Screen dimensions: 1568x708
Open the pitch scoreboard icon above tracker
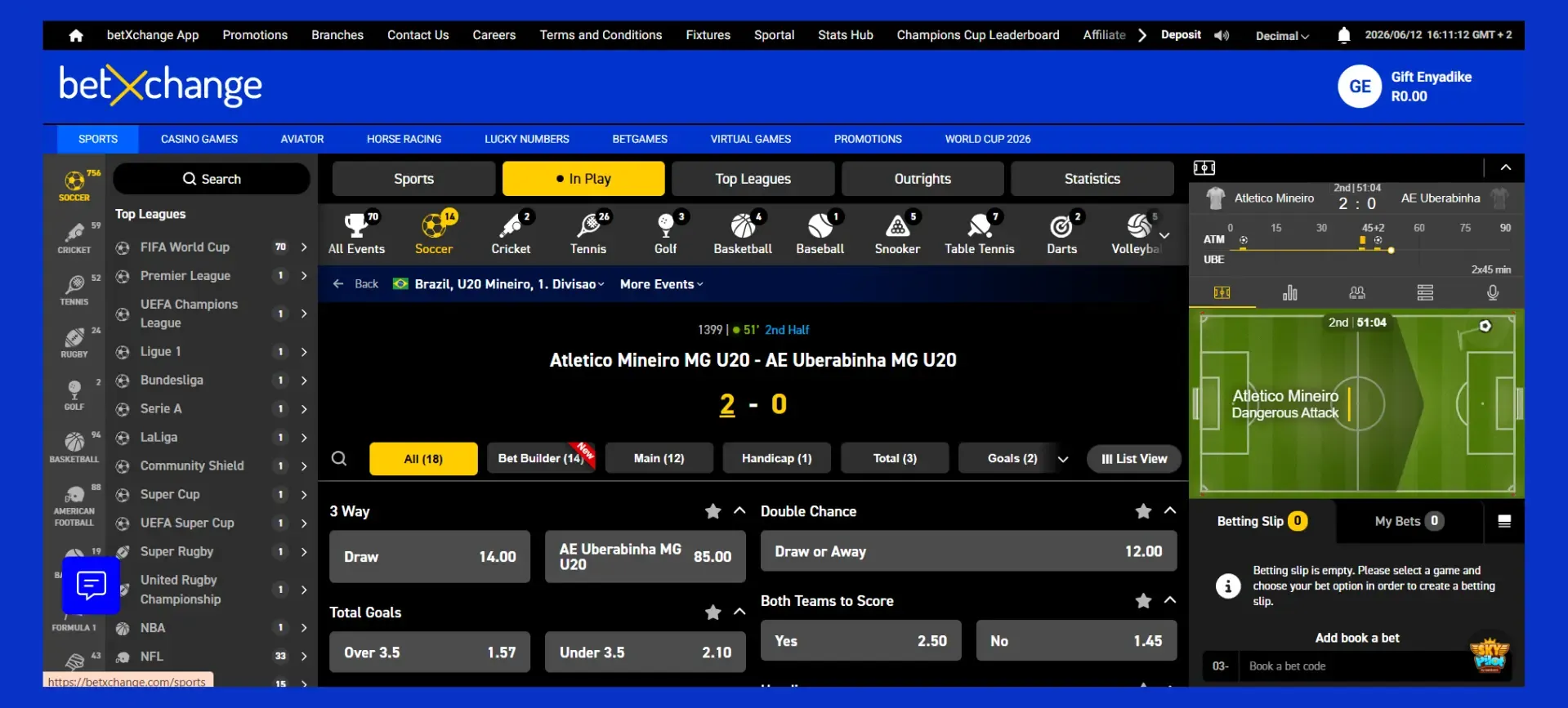(1204, 167)
